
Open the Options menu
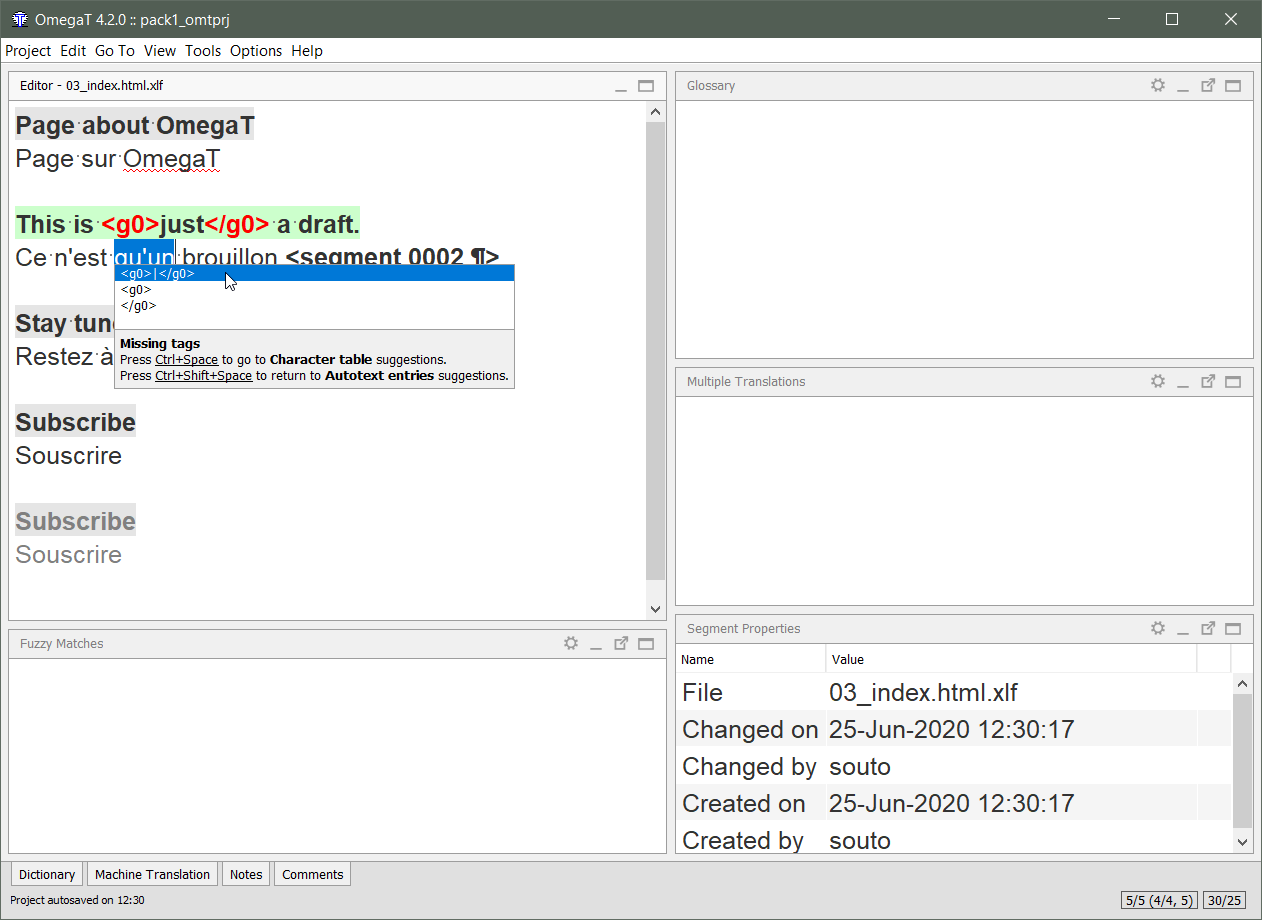click(x=256, y=51)
